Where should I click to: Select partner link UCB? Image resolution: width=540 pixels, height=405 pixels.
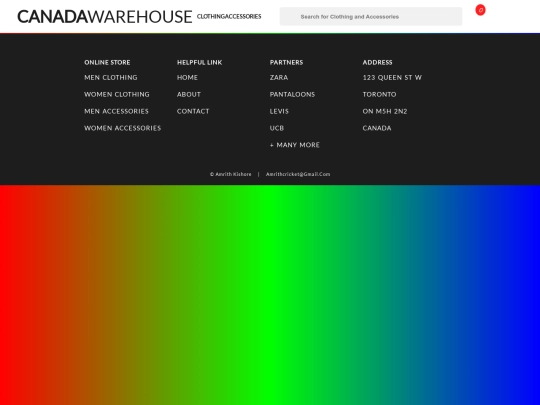[x=277, y=128]
